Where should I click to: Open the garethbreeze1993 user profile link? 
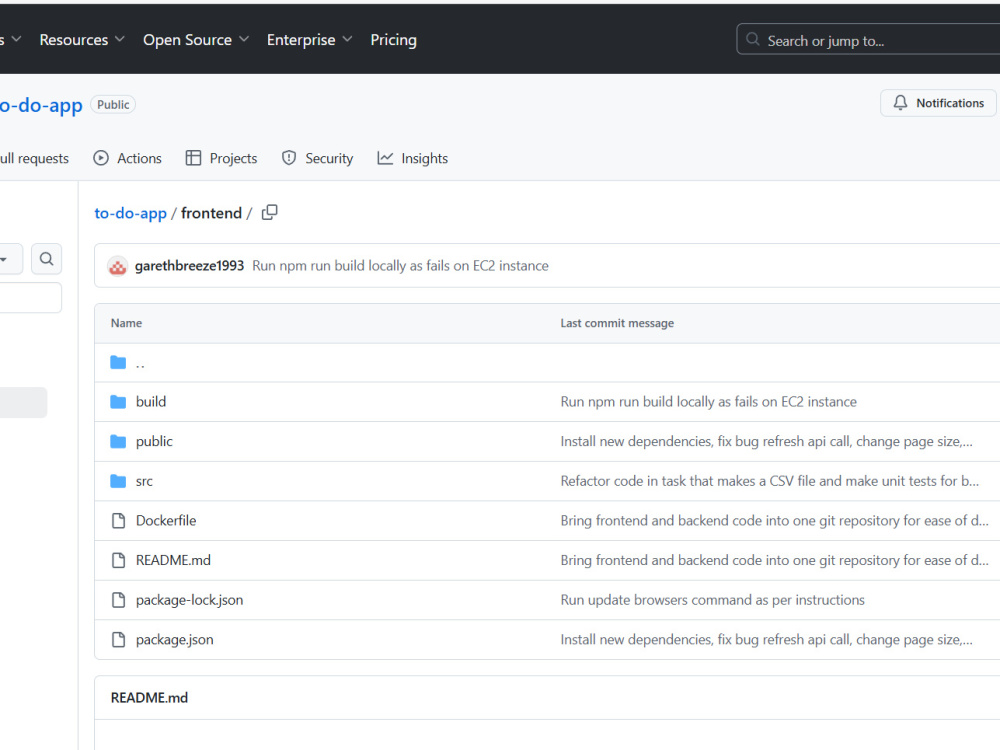tap(189, 266)
